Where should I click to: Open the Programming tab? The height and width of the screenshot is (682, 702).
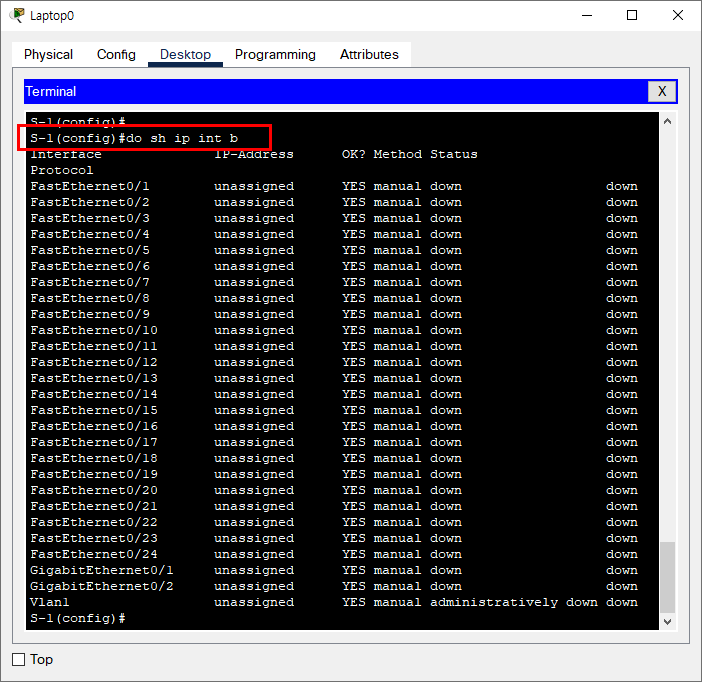tap(275, 55)
